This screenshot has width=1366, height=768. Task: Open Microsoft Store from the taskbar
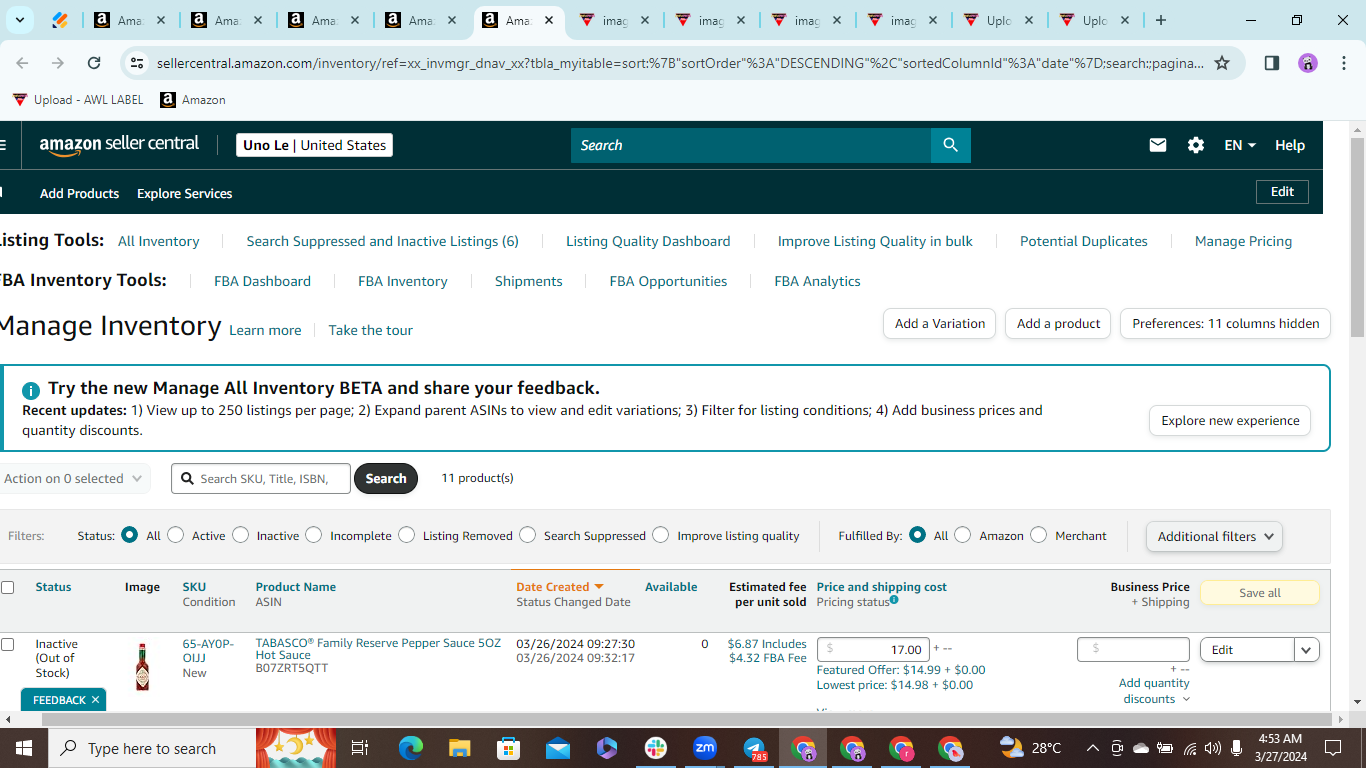[x=509, y=748]
